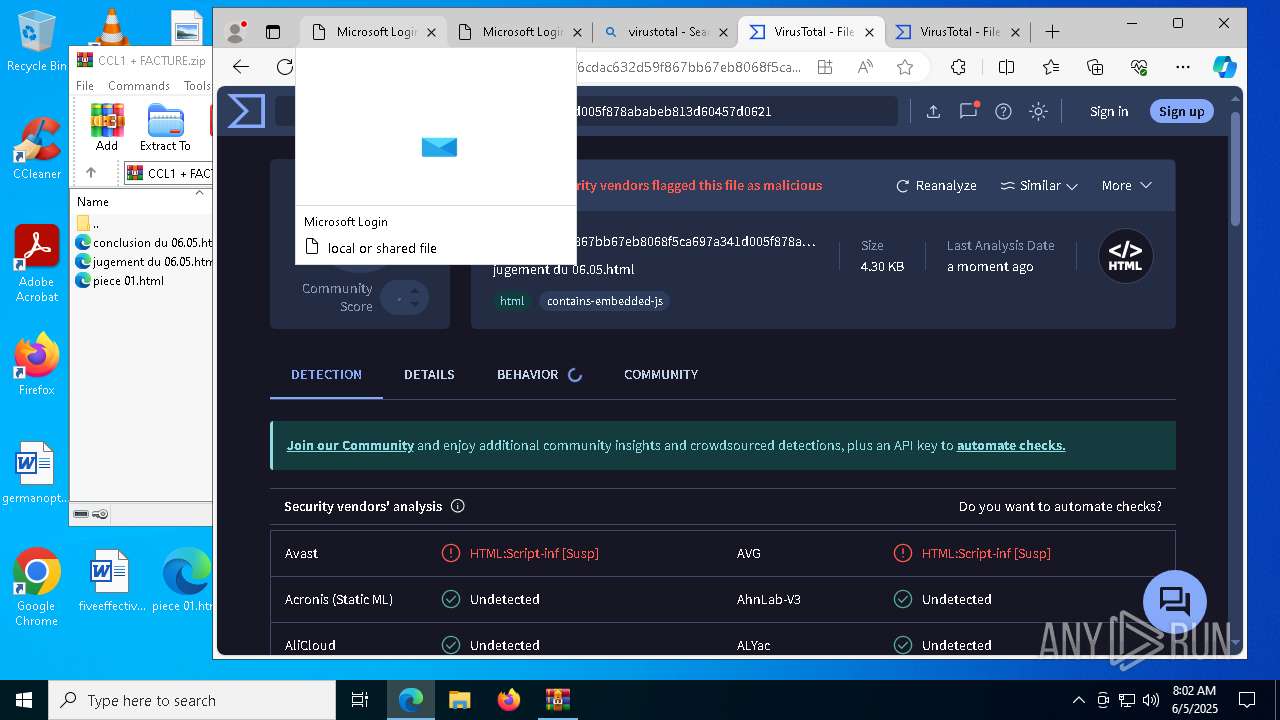Viewport: 1280px width, 720px height.
Task: Vote using Community Score stepper
Action: [413, 298]
